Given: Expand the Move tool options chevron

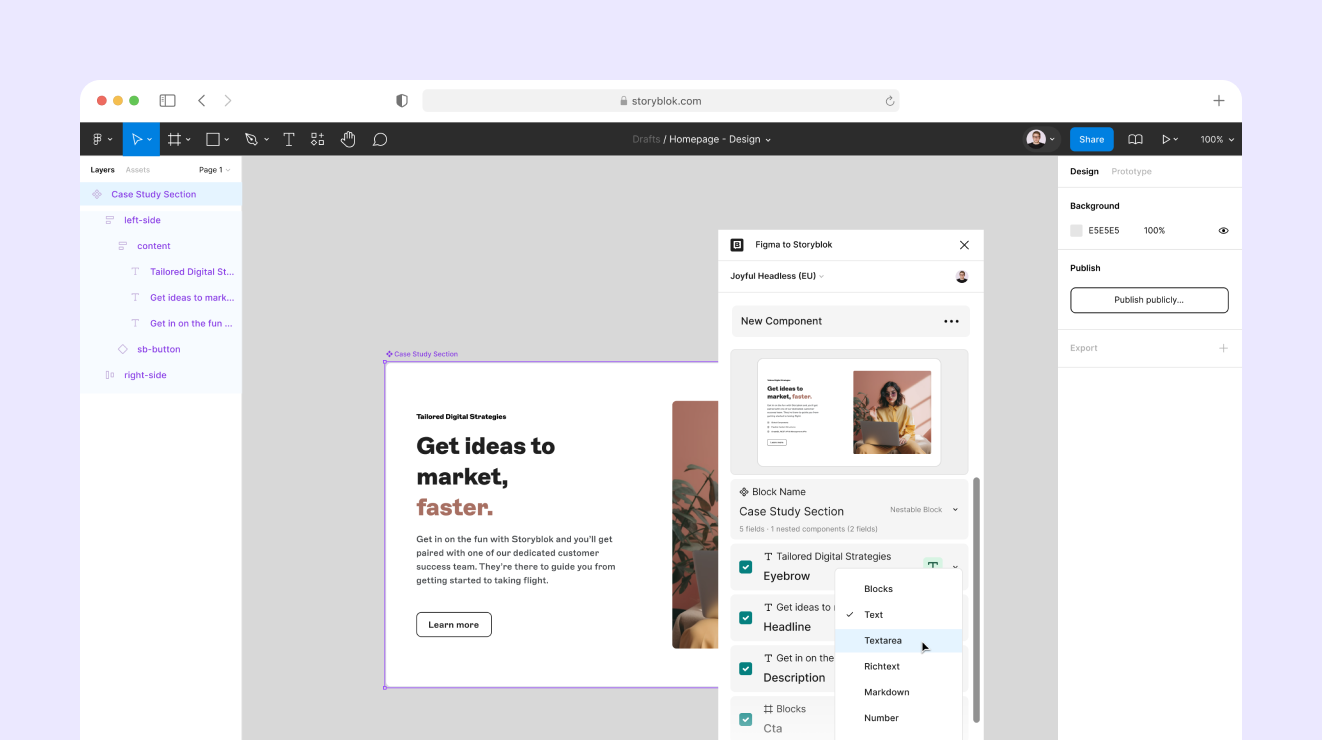Looking at the screenshot, I should click(x=150, y=140).
